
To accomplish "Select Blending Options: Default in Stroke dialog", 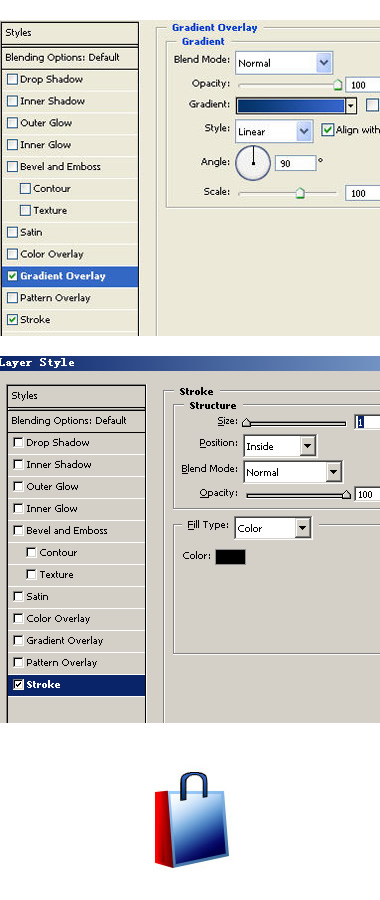I will (x=76, y=421).
